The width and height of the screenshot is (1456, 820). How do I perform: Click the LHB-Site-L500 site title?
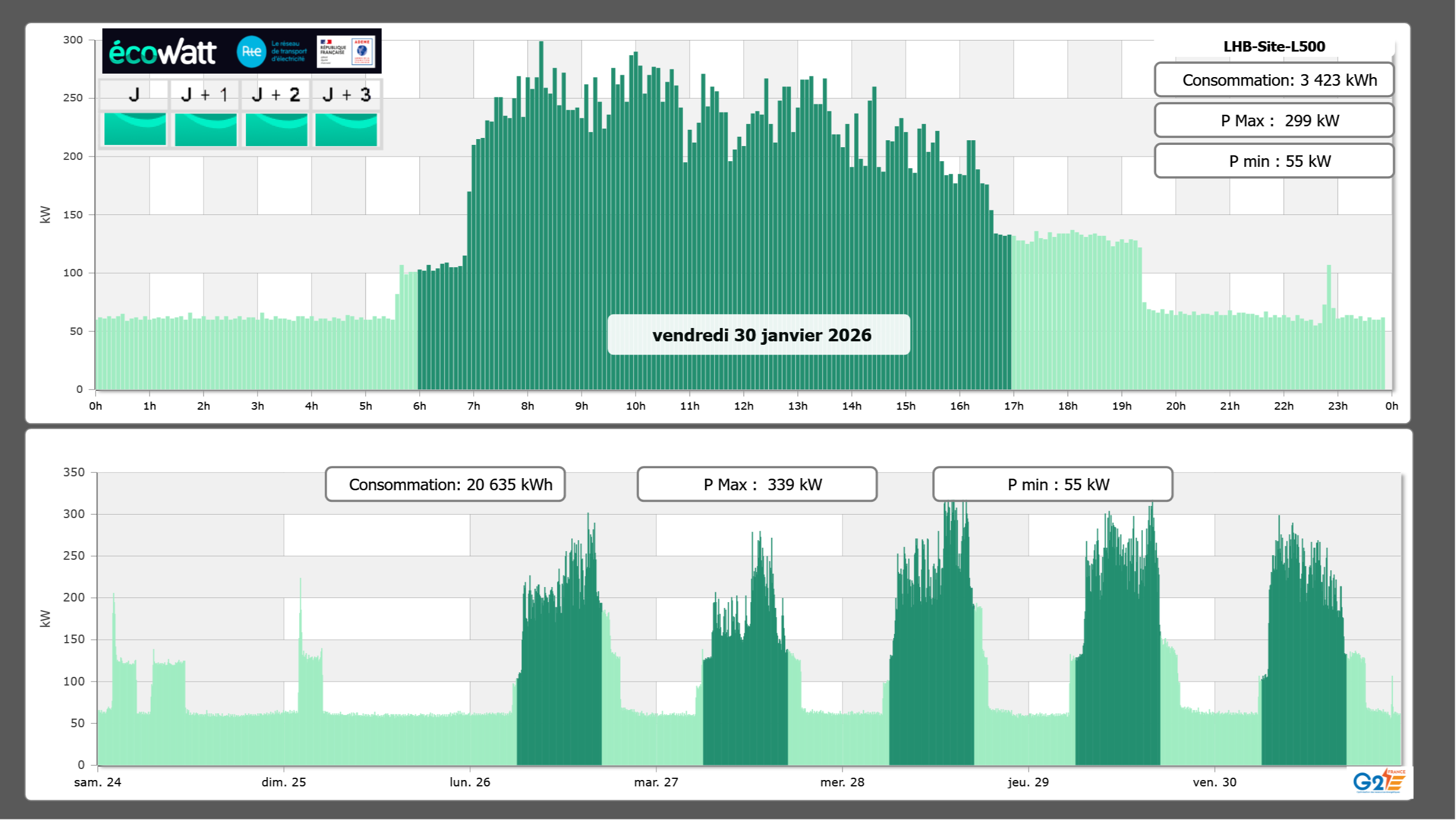pyautogui.click(x=1273, y=46)
